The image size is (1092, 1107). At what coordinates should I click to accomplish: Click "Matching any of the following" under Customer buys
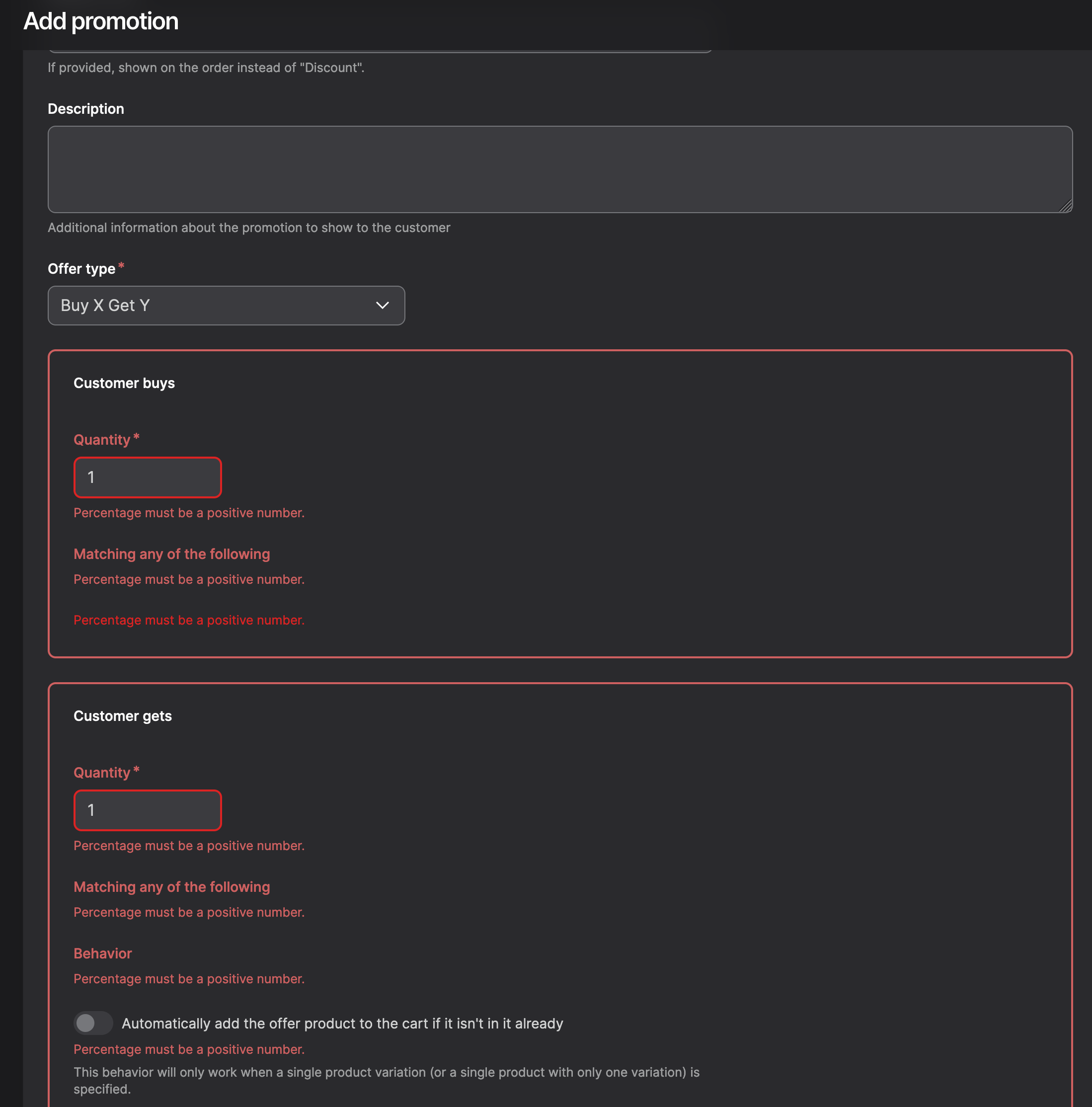pyautogui.click(x=171, y=553)
